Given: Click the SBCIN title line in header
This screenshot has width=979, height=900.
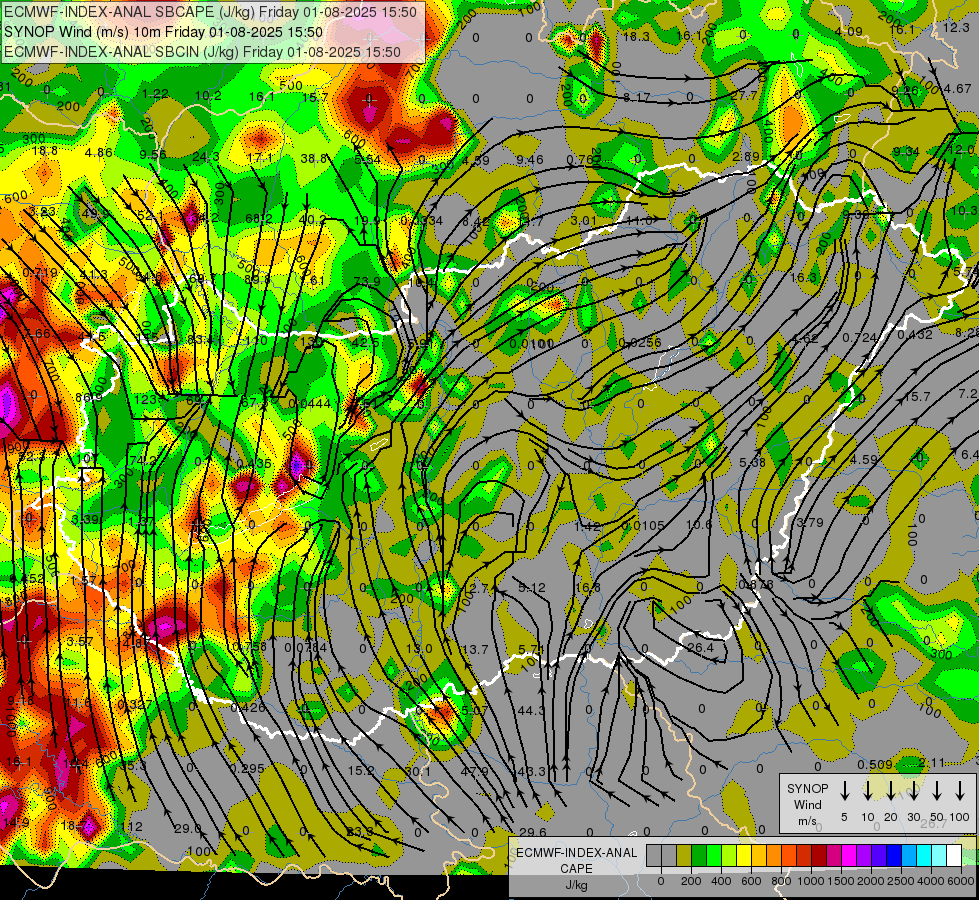Looking at the screenshot, I should [x=202, y=52].
